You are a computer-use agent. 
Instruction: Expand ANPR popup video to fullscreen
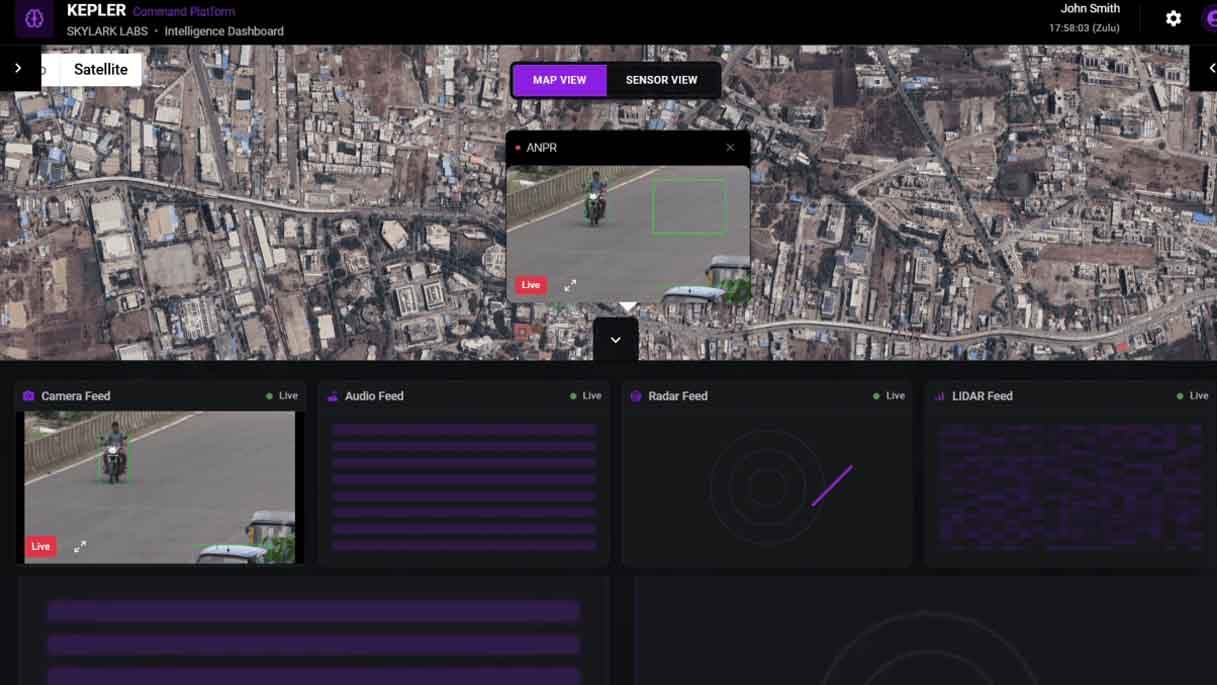570,285
